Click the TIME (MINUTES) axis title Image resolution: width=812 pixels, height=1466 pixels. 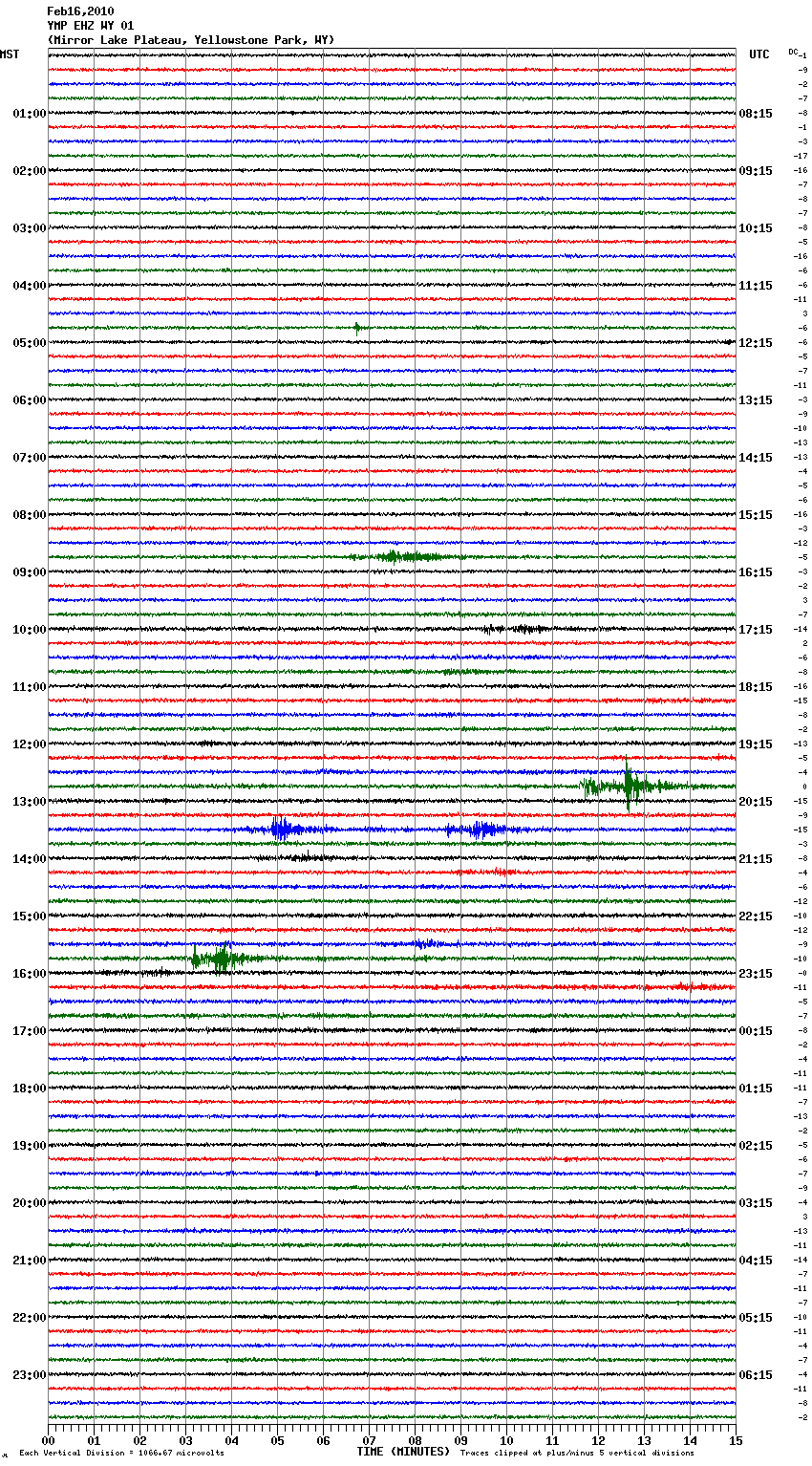click(x=403, y=1452)
